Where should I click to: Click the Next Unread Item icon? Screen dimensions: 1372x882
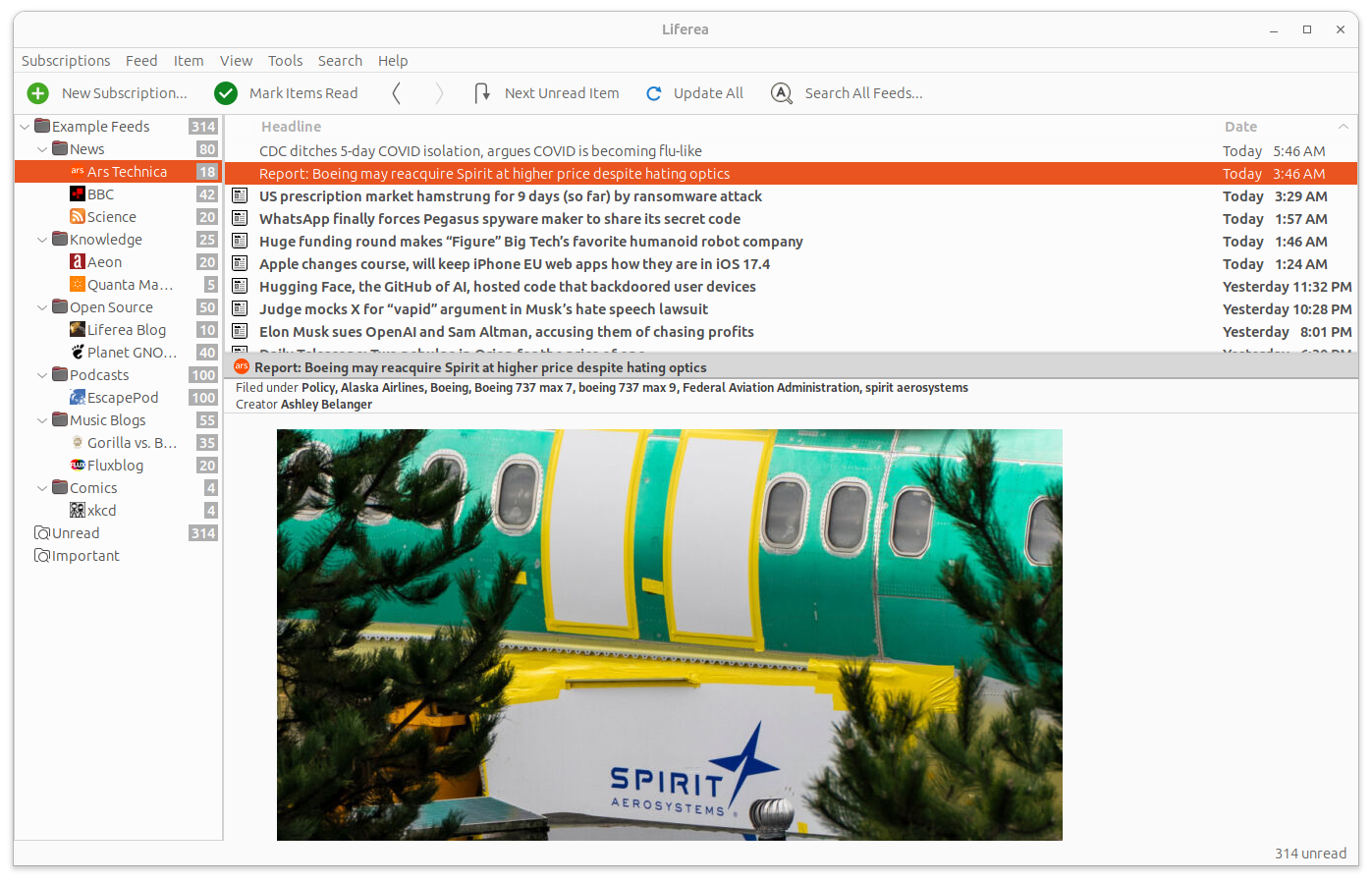pyautogui.click(x=482, y=93)
